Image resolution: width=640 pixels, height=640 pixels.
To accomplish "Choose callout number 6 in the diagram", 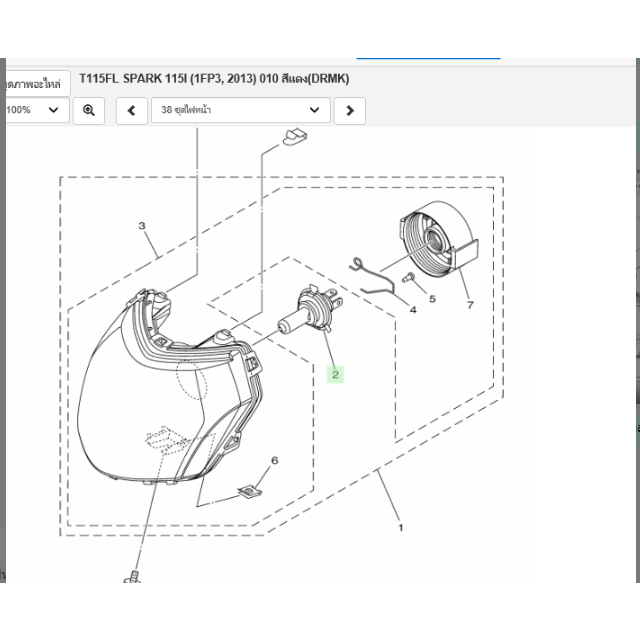I will 275,460.
